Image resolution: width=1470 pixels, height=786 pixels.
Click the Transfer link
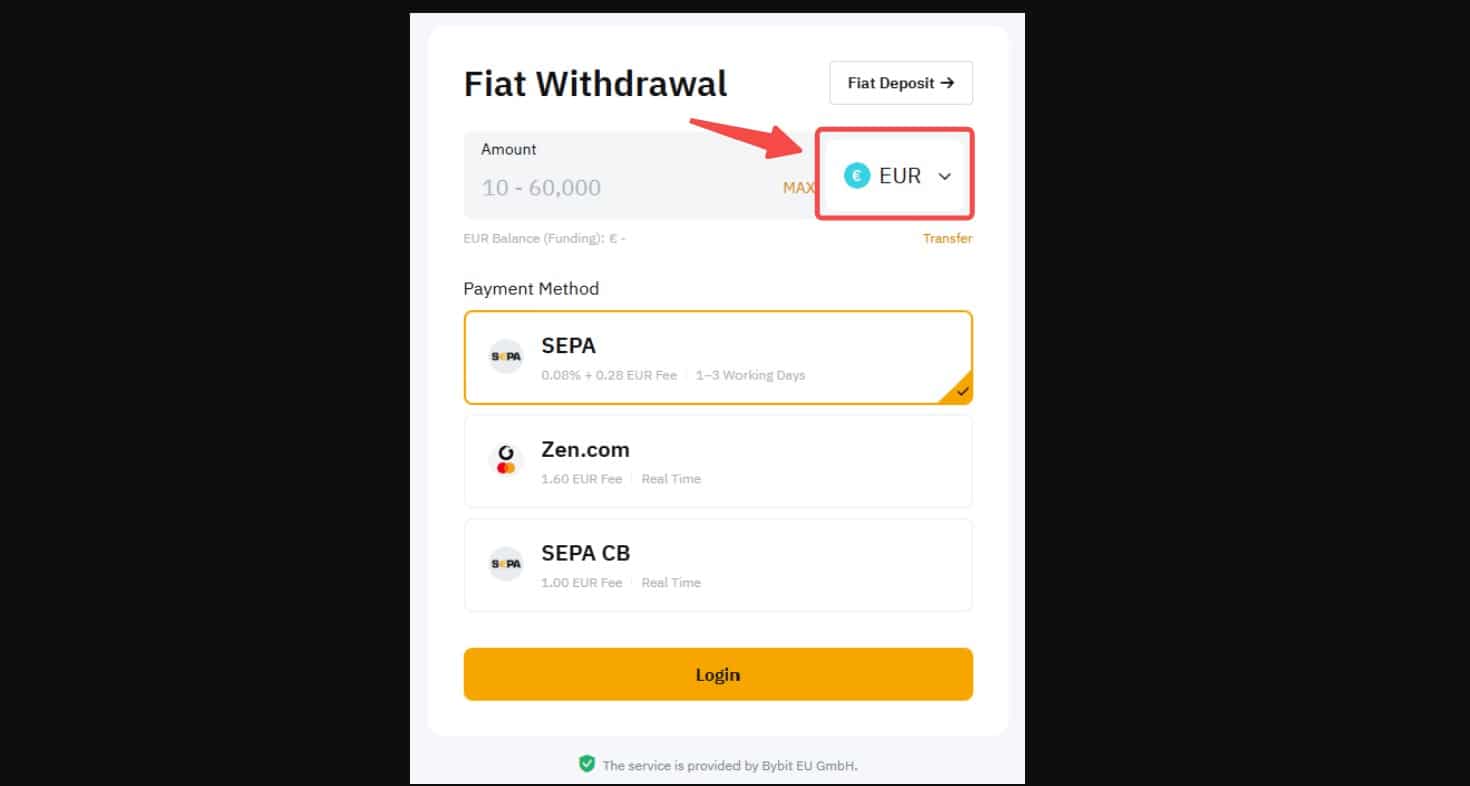pos(947,238)
